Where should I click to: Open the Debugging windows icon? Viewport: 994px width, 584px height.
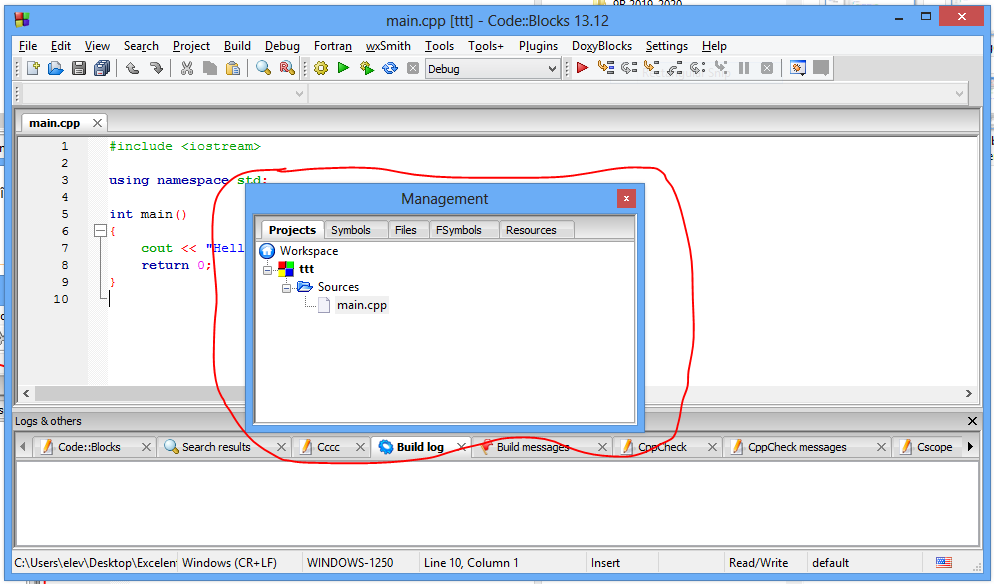798,68
